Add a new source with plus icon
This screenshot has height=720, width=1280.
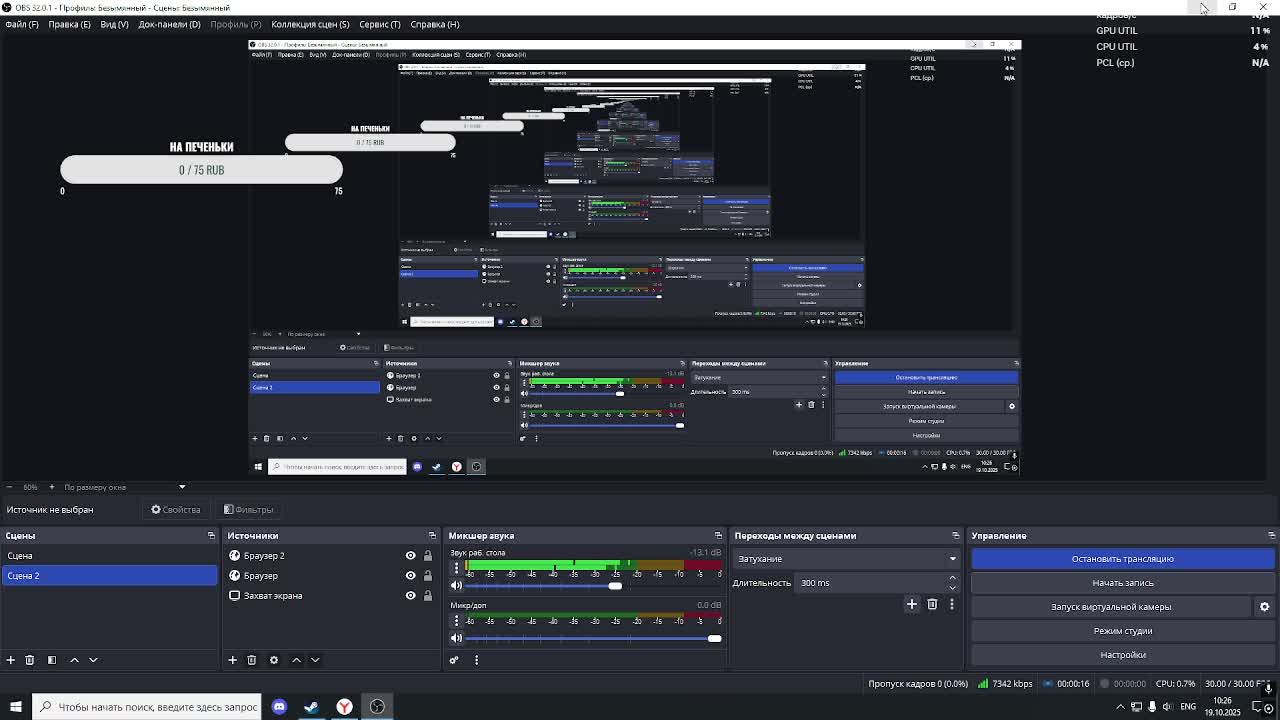[232, 660]
